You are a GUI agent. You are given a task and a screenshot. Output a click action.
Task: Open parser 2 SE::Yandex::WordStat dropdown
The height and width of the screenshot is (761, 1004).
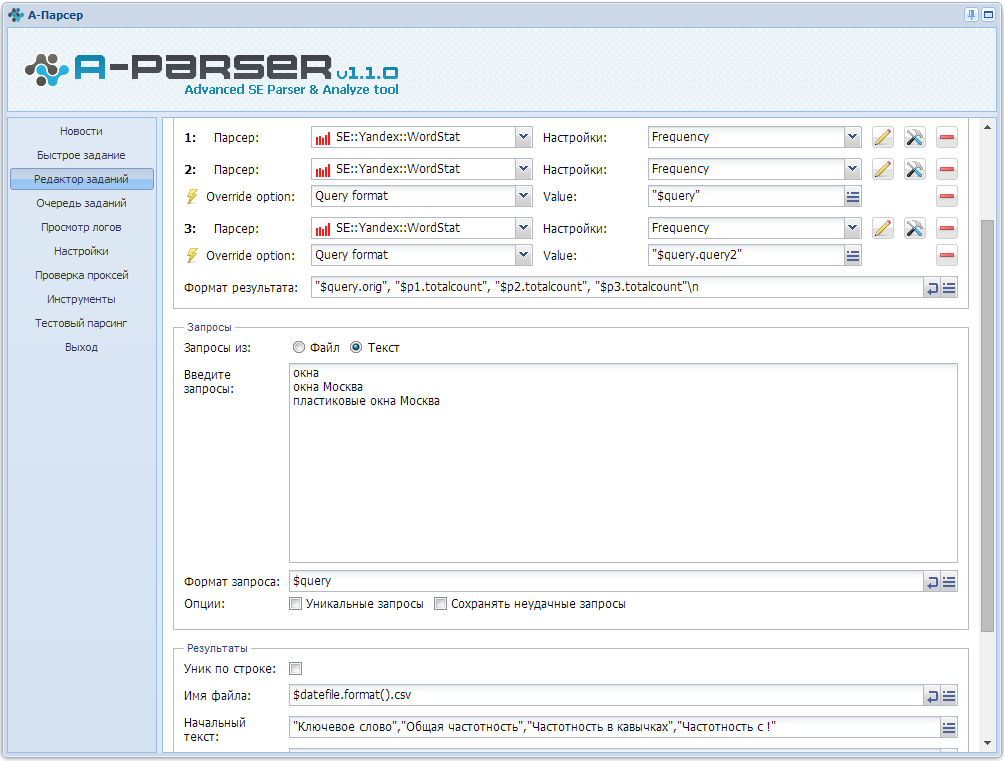click(523, 169)
